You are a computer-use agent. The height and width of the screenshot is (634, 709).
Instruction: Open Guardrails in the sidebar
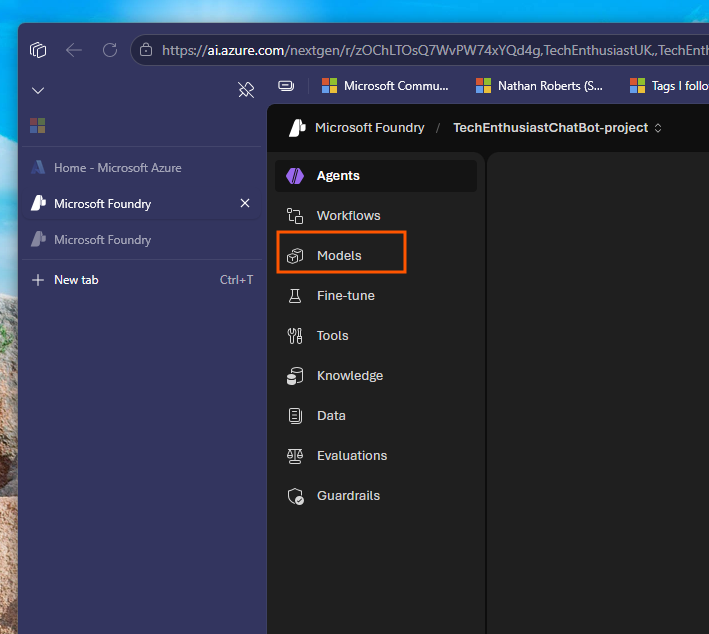pos(376,496)
